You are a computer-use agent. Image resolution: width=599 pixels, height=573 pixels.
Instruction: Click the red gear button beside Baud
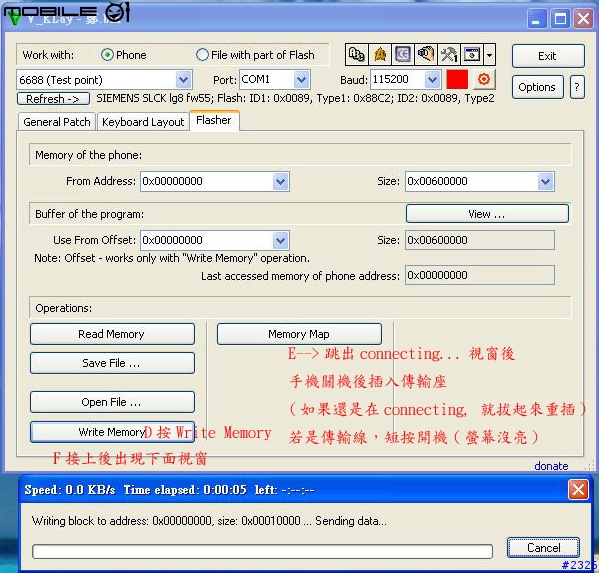484,79
